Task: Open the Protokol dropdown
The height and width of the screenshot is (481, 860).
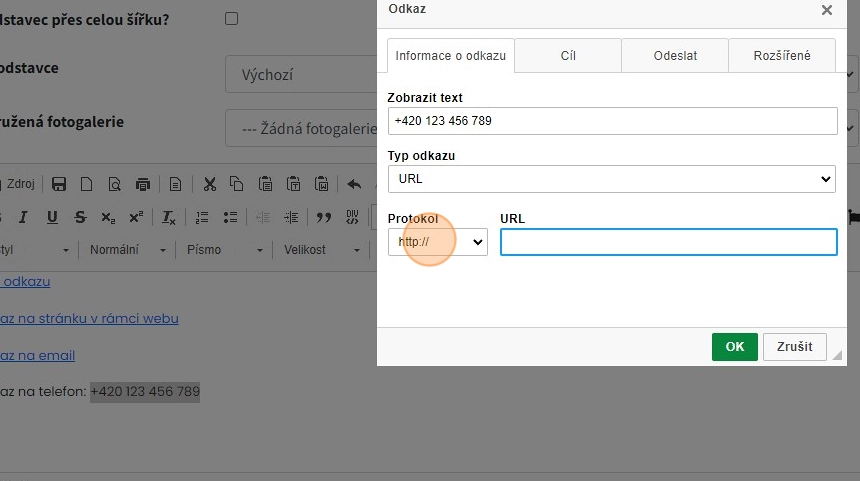Action: [437, 242]
